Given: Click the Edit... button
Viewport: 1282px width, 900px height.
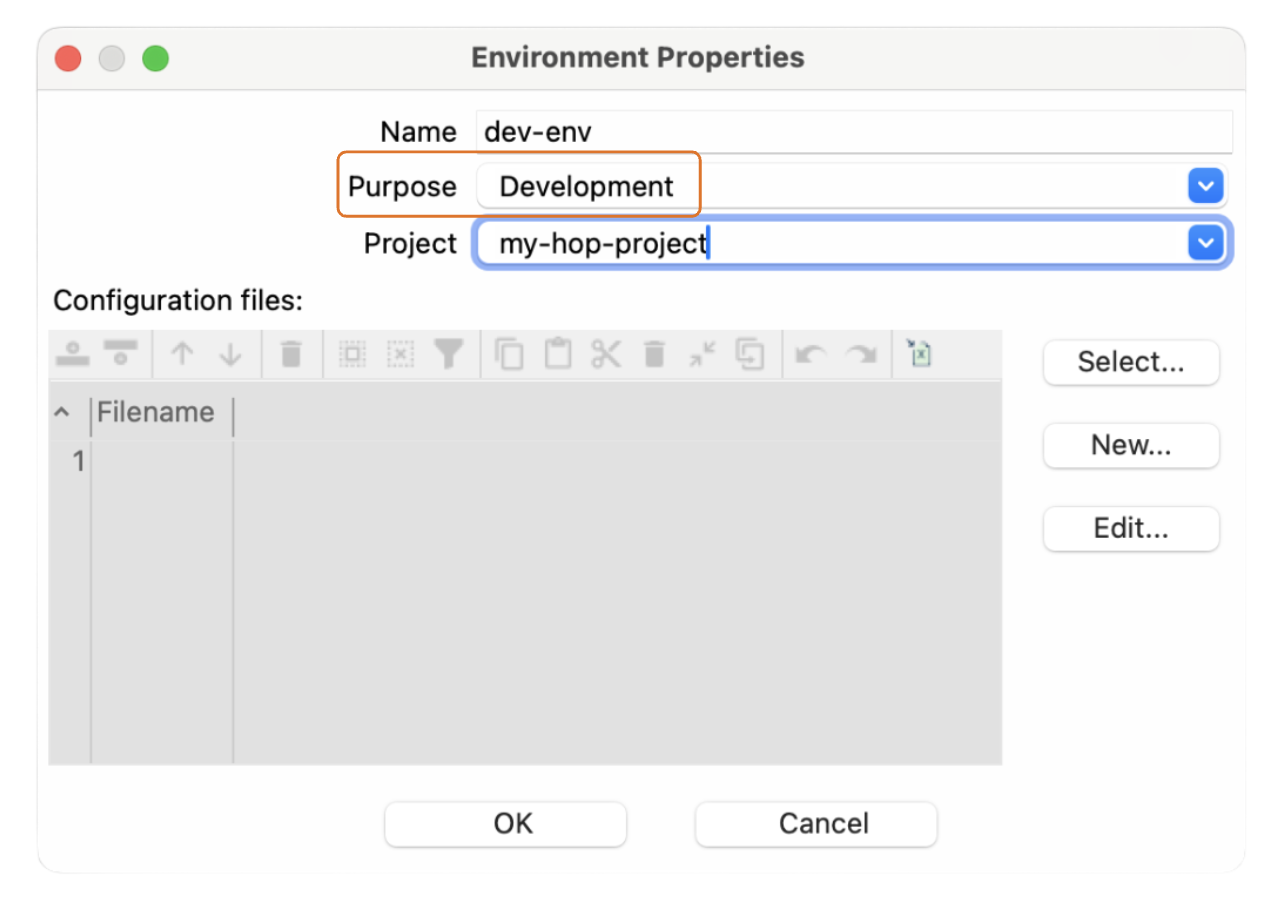Looking at the screenshot, I should [x=1131, y=528].
